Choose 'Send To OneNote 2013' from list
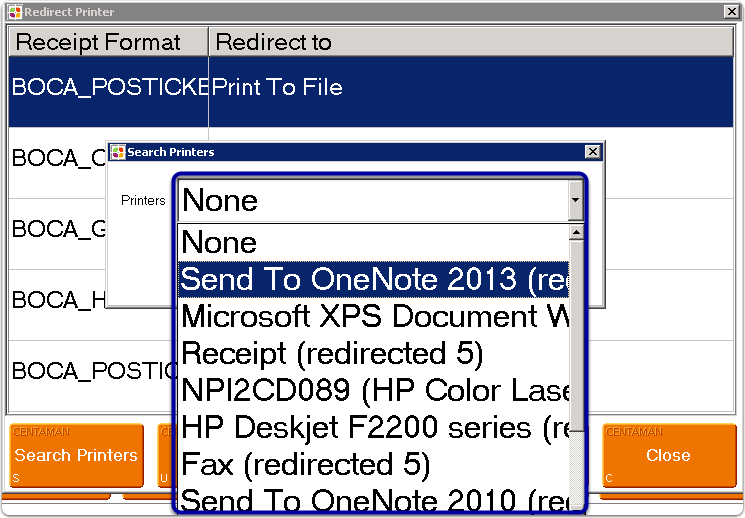Viewport: 745px width, 518px height. (373, 279)
